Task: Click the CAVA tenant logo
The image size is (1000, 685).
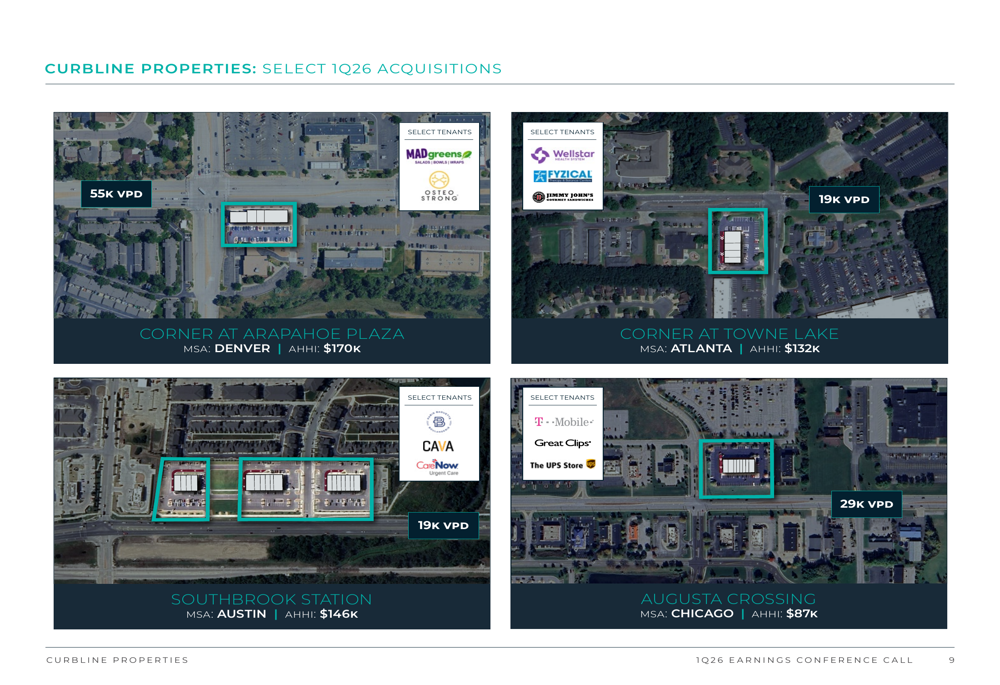Action: [438, 446]
